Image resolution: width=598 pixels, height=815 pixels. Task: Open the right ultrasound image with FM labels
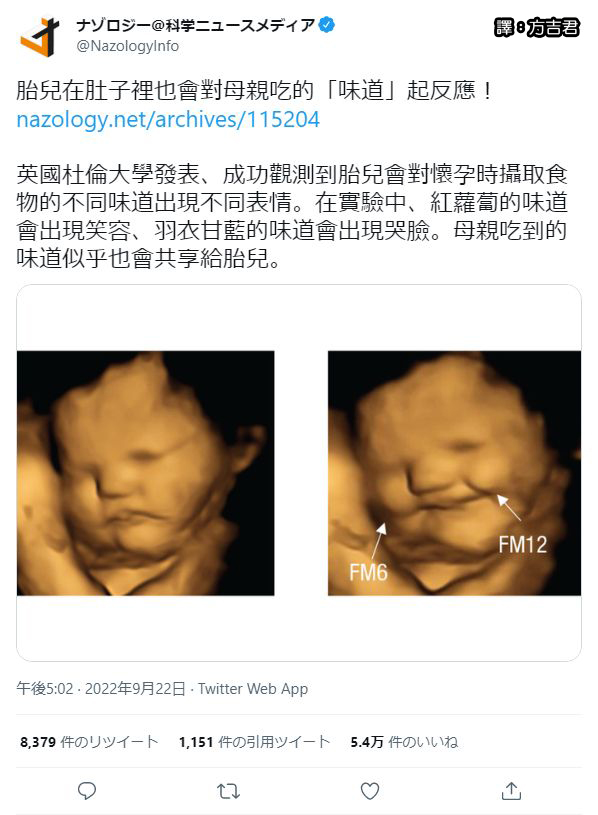click(454, 473)
